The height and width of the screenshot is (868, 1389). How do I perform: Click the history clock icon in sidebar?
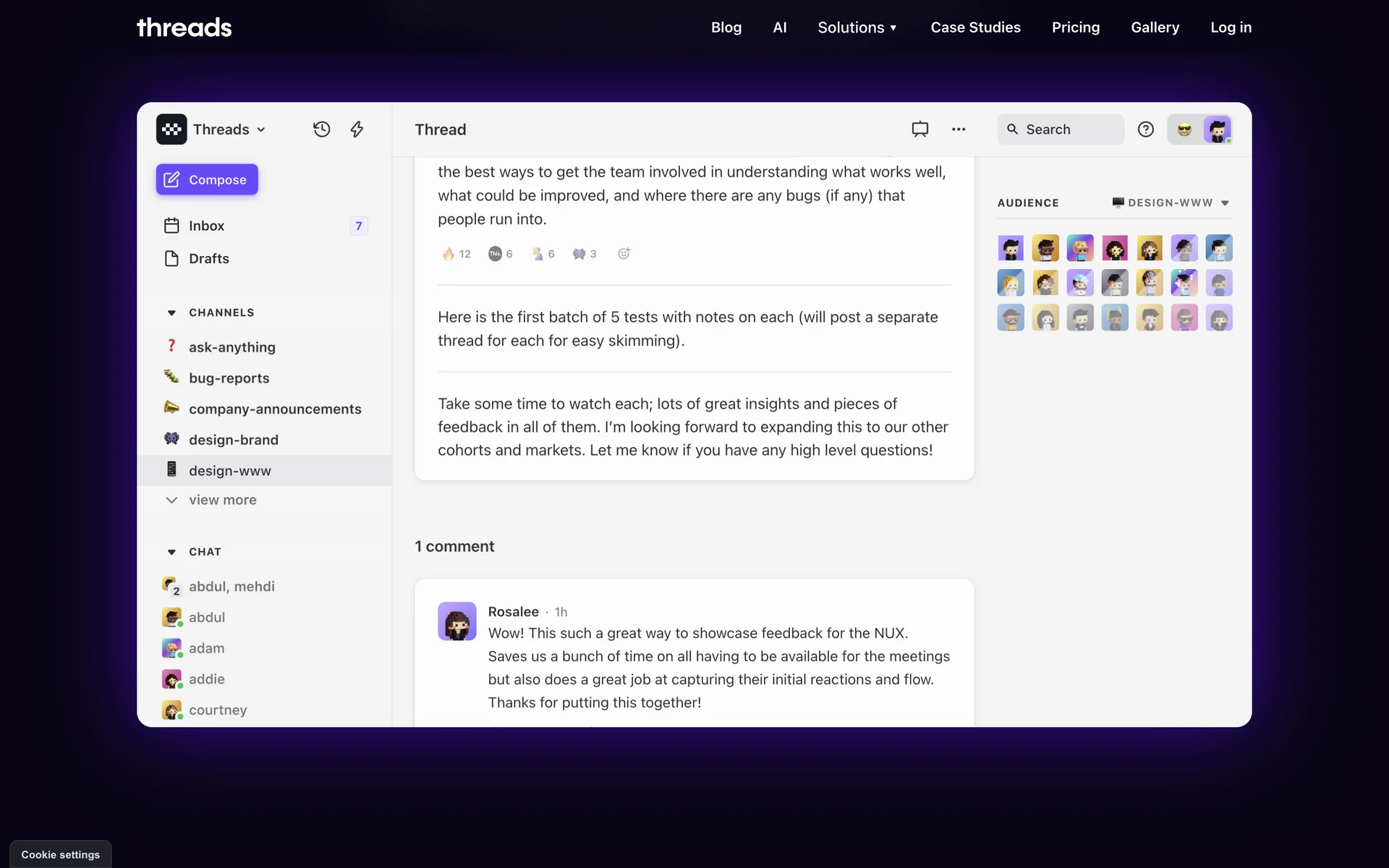click(321, 129)
